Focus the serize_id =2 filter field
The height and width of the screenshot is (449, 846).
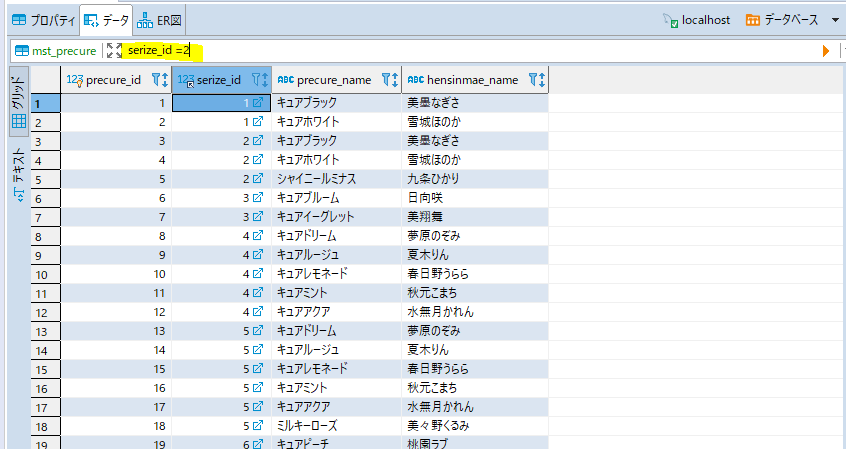point(469,51)
